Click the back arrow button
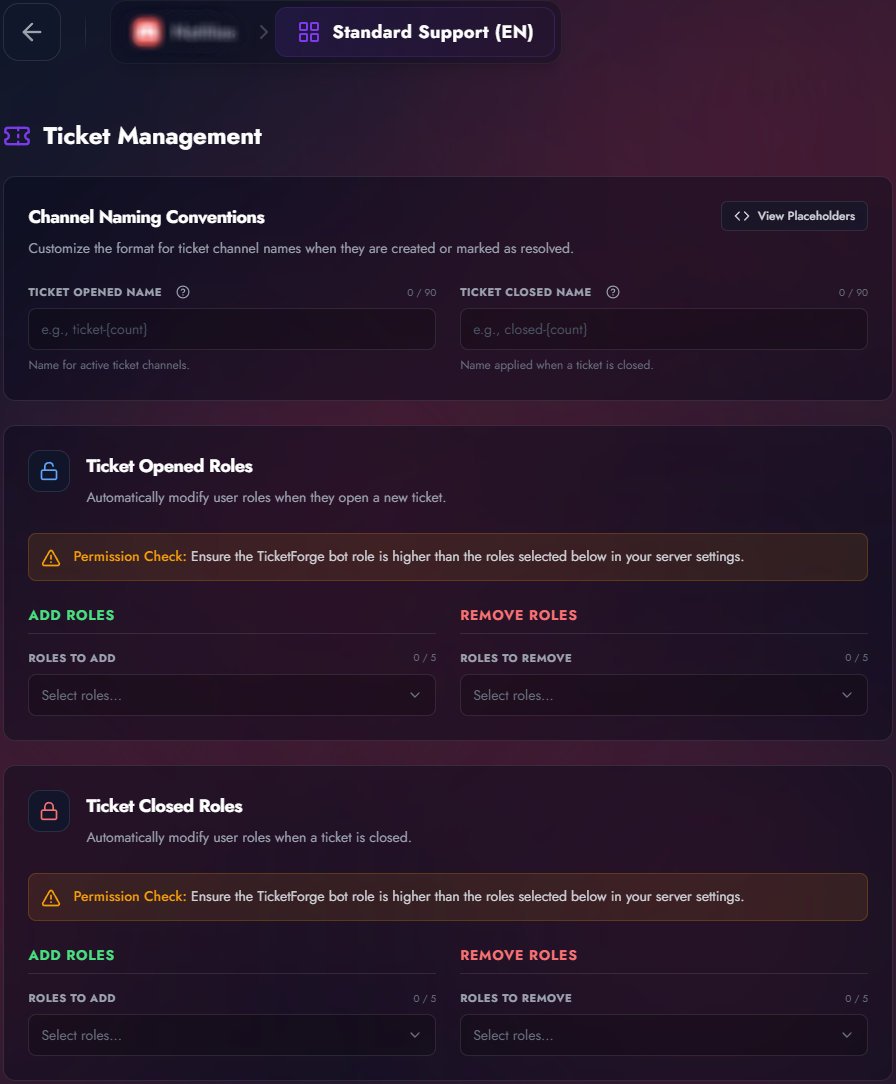896x1084 pixels. click(x=31, y=31)
